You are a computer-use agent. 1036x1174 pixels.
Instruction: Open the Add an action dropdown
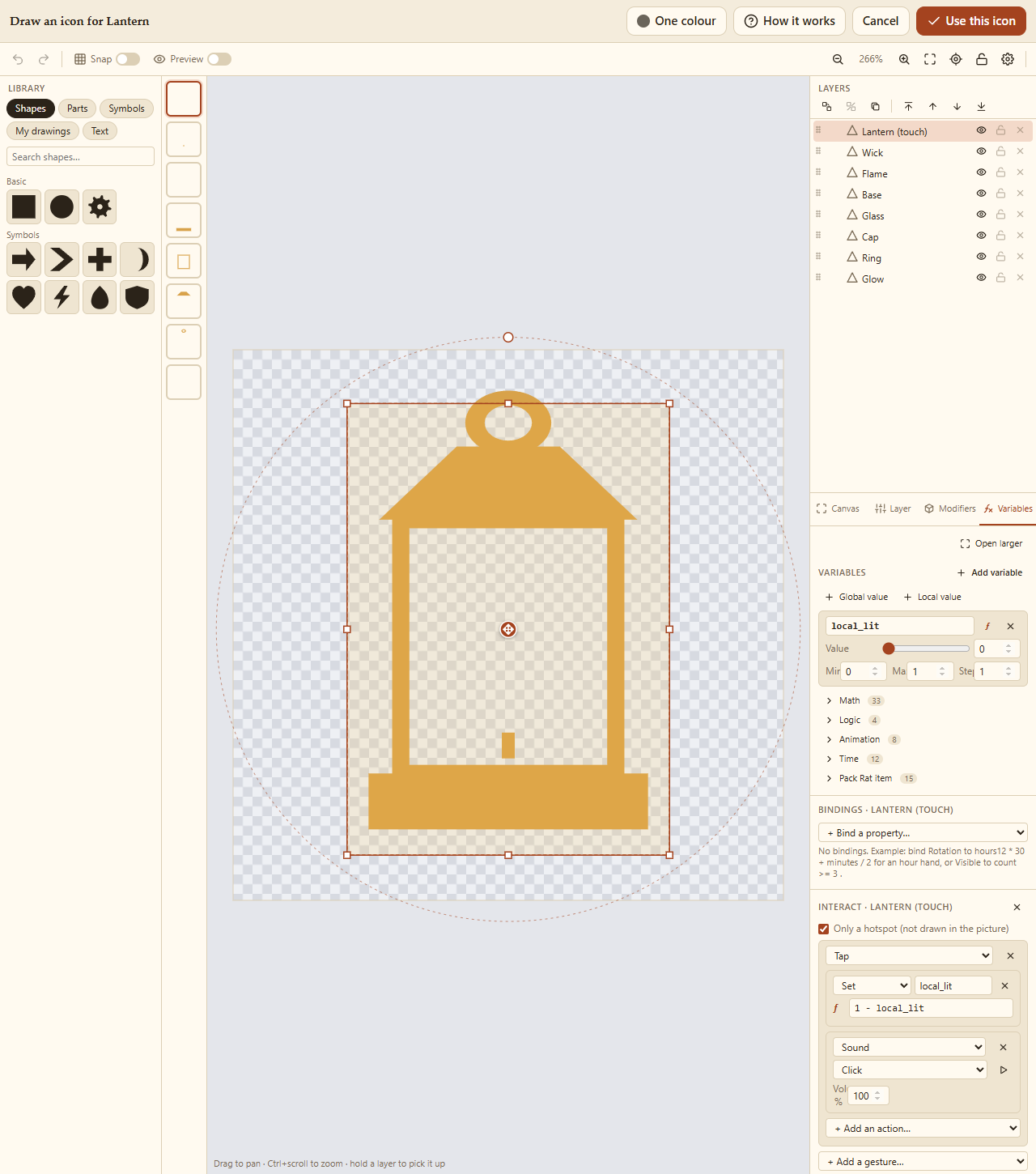923,1128
